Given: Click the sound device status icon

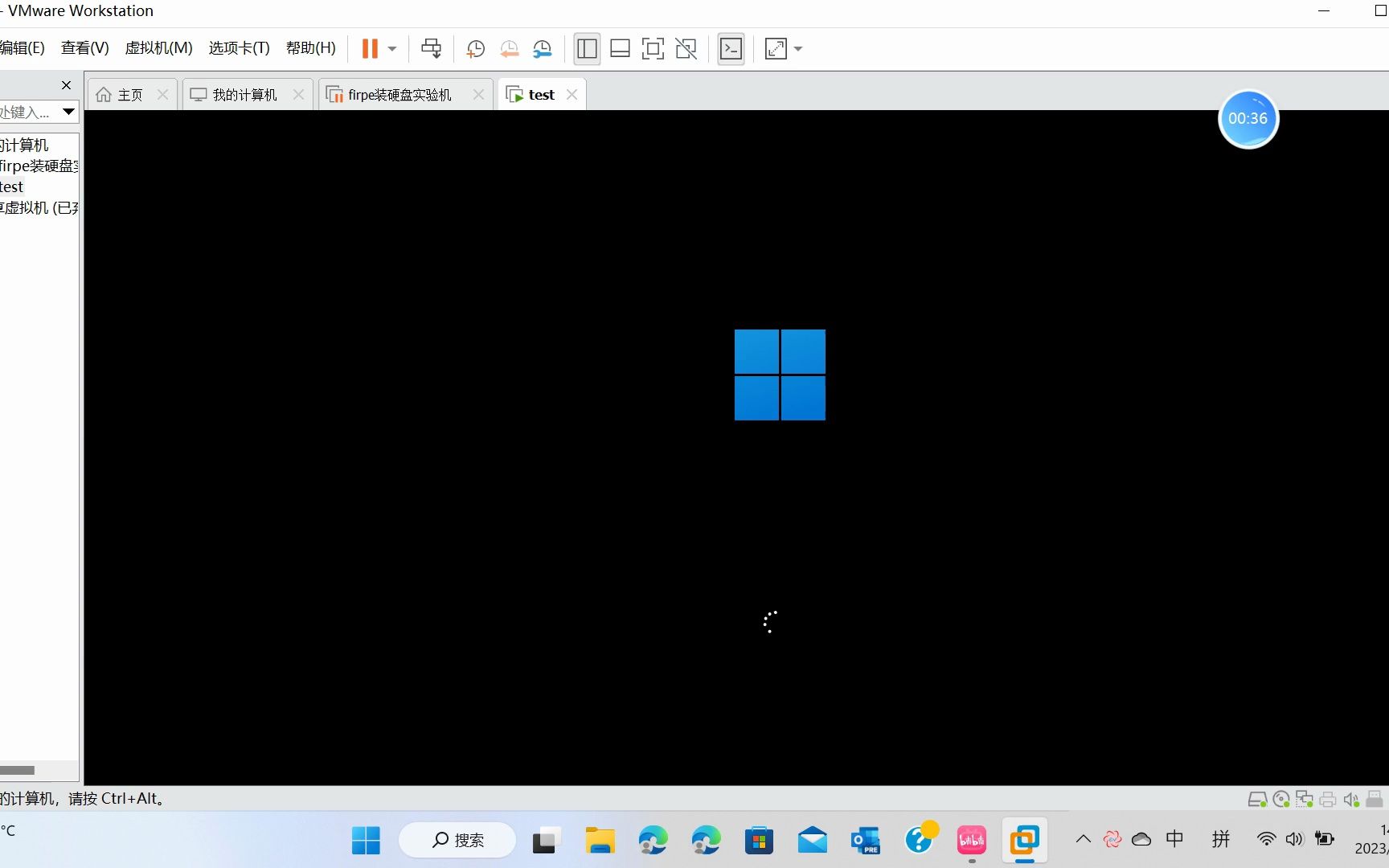Looking at the screenshot, I should tap(1350, 799).
